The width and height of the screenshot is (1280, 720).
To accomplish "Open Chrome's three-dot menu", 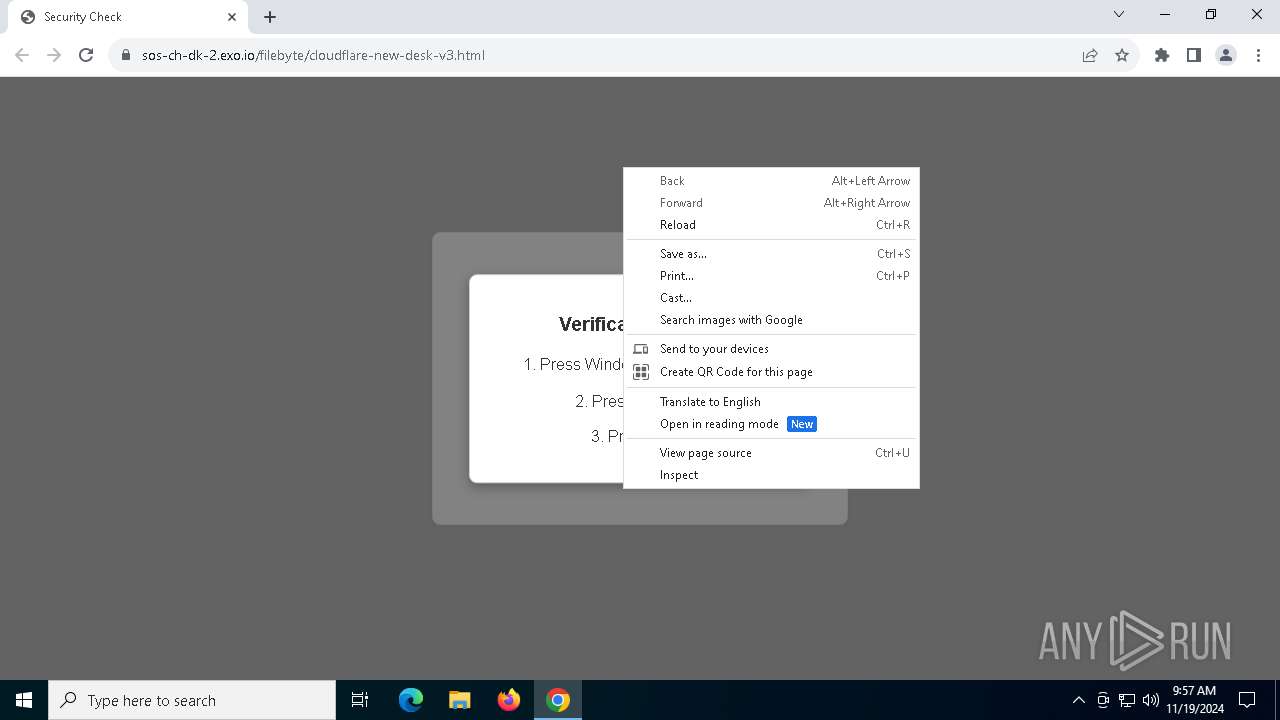I will (x=1258, y=55).
